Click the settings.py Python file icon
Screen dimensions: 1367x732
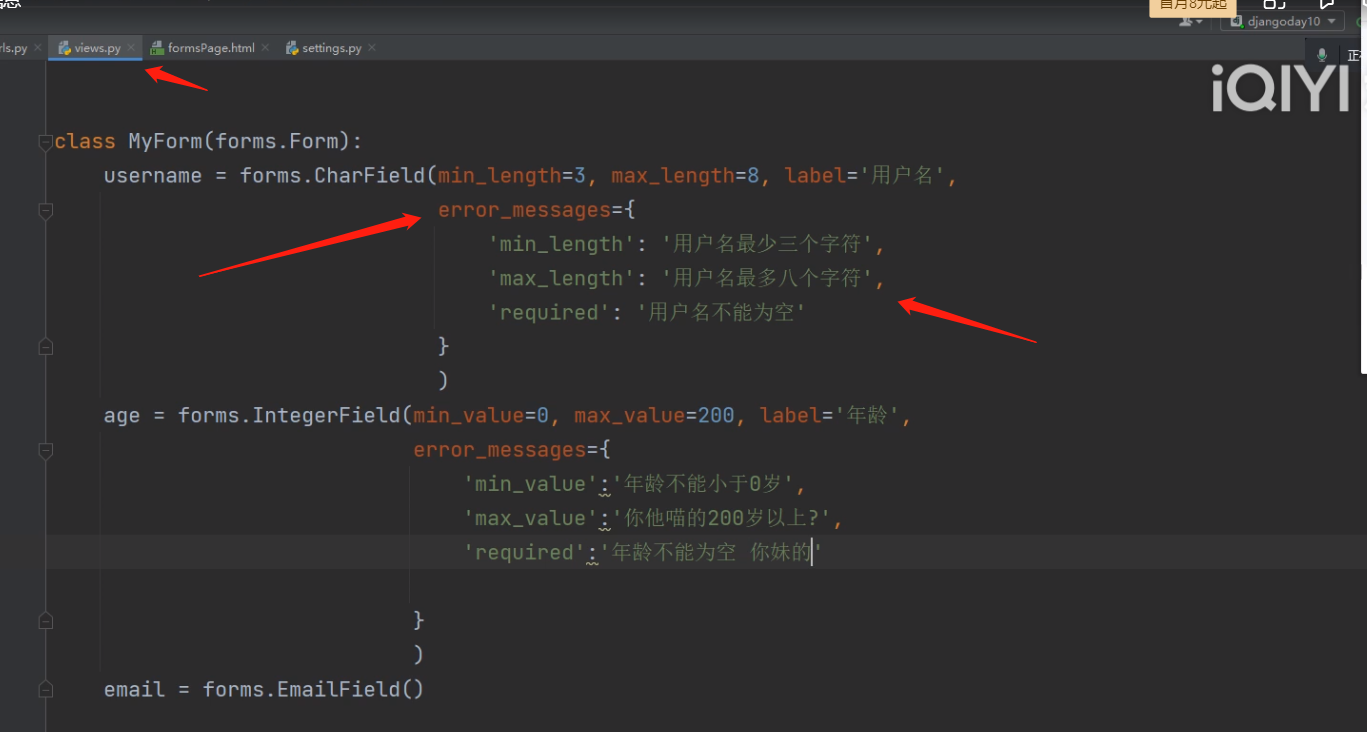[292, 48]
